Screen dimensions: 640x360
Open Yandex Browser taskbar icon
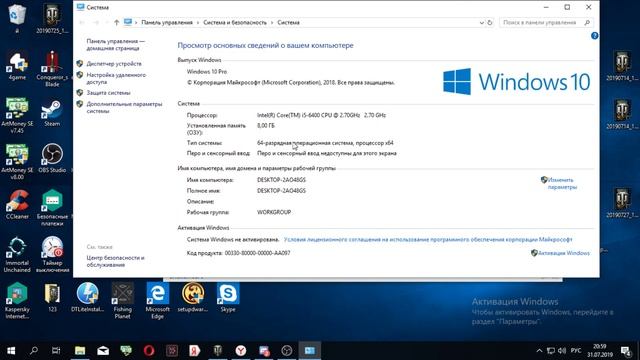click(241, 351)
